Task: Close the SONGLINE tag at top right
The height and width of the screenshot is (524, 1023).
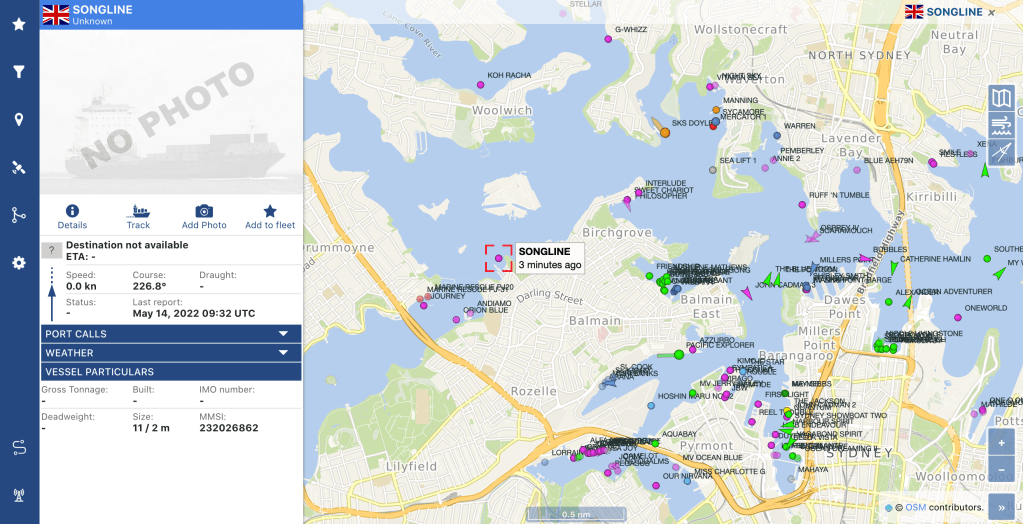Action: pos(992,13)
